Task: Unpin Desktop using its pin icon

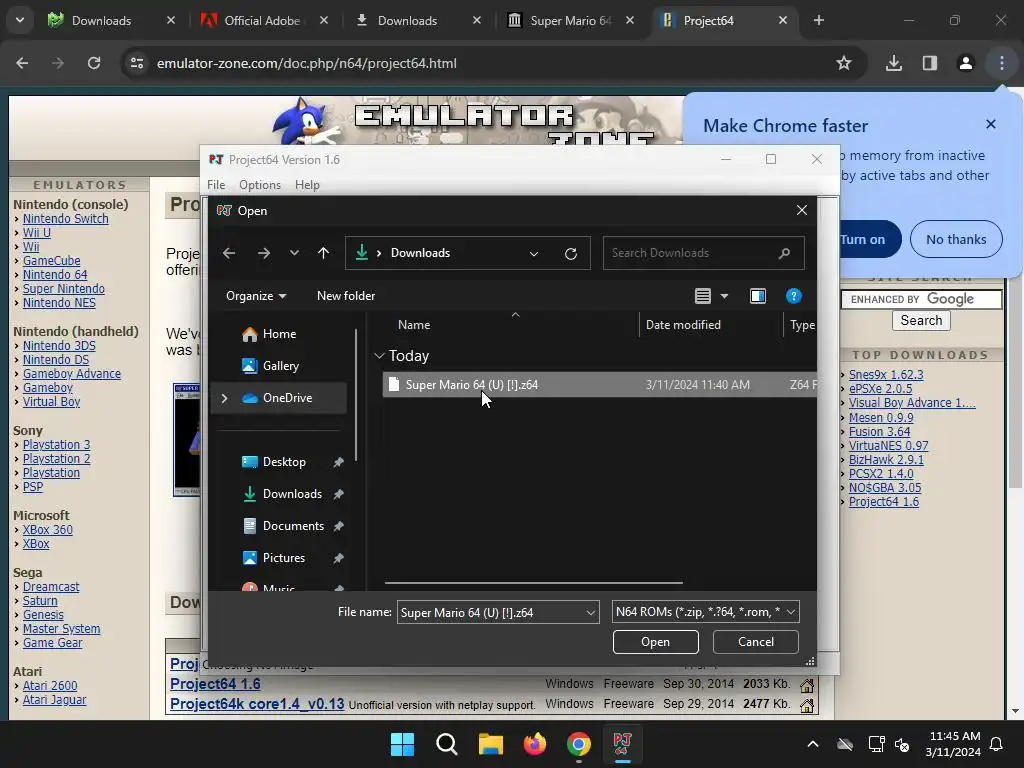Action: coord(338,462)
